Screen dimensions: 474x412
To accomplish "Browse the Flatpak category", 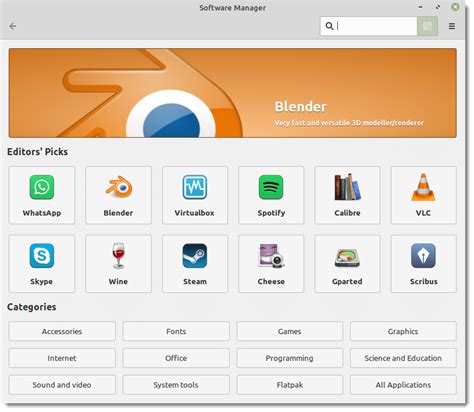I will pos(290,385).
